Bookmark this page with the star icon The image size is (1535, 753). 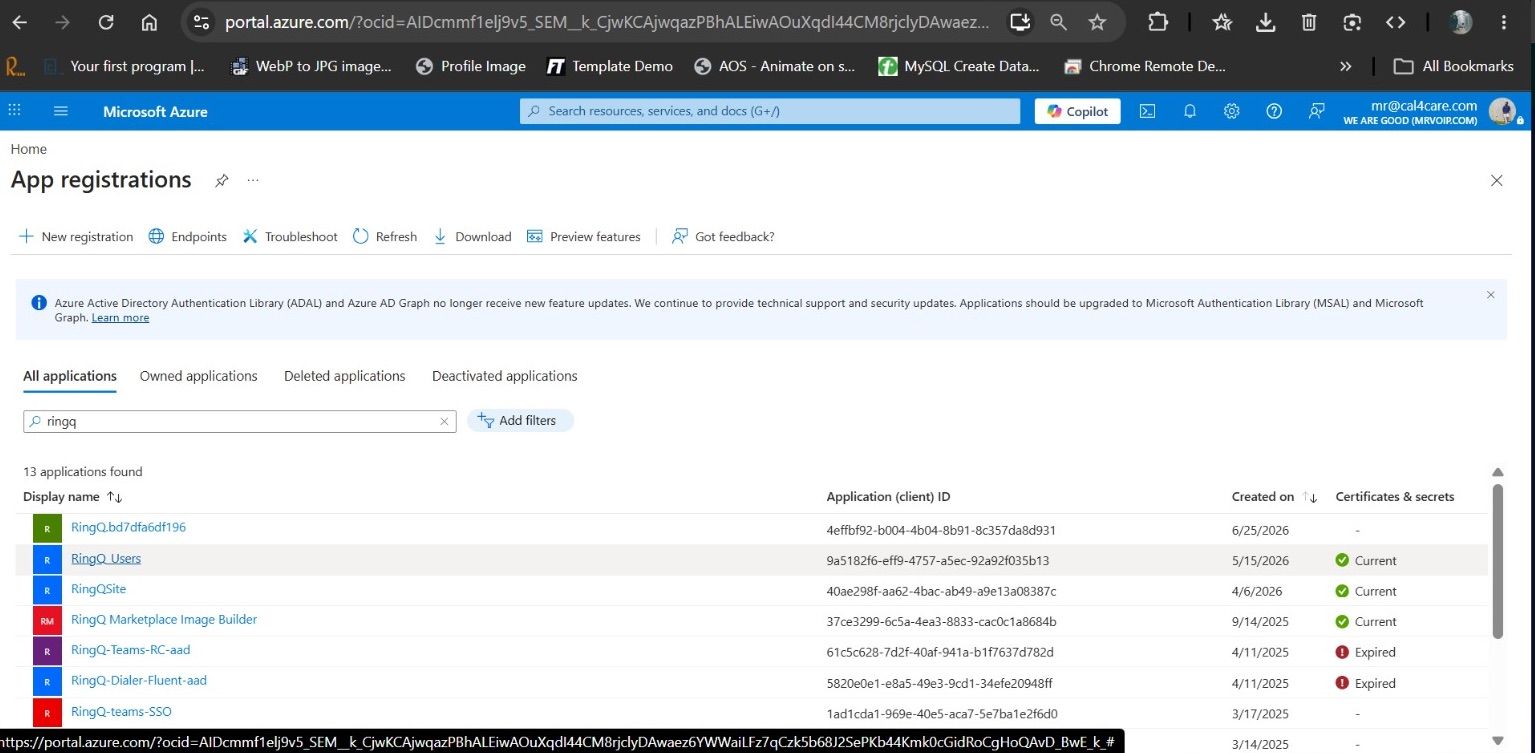click(x=1097, y=22)
